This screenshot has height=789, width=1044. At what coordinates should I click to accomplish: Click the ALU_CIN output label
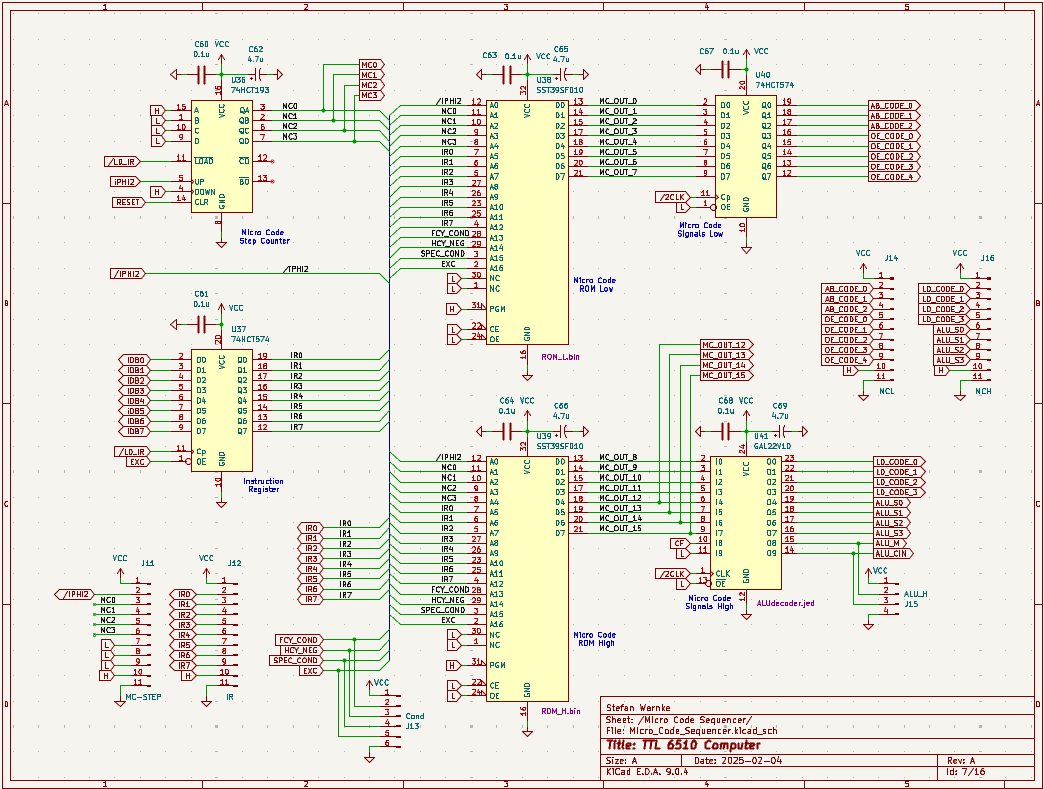tap(893, 553)
